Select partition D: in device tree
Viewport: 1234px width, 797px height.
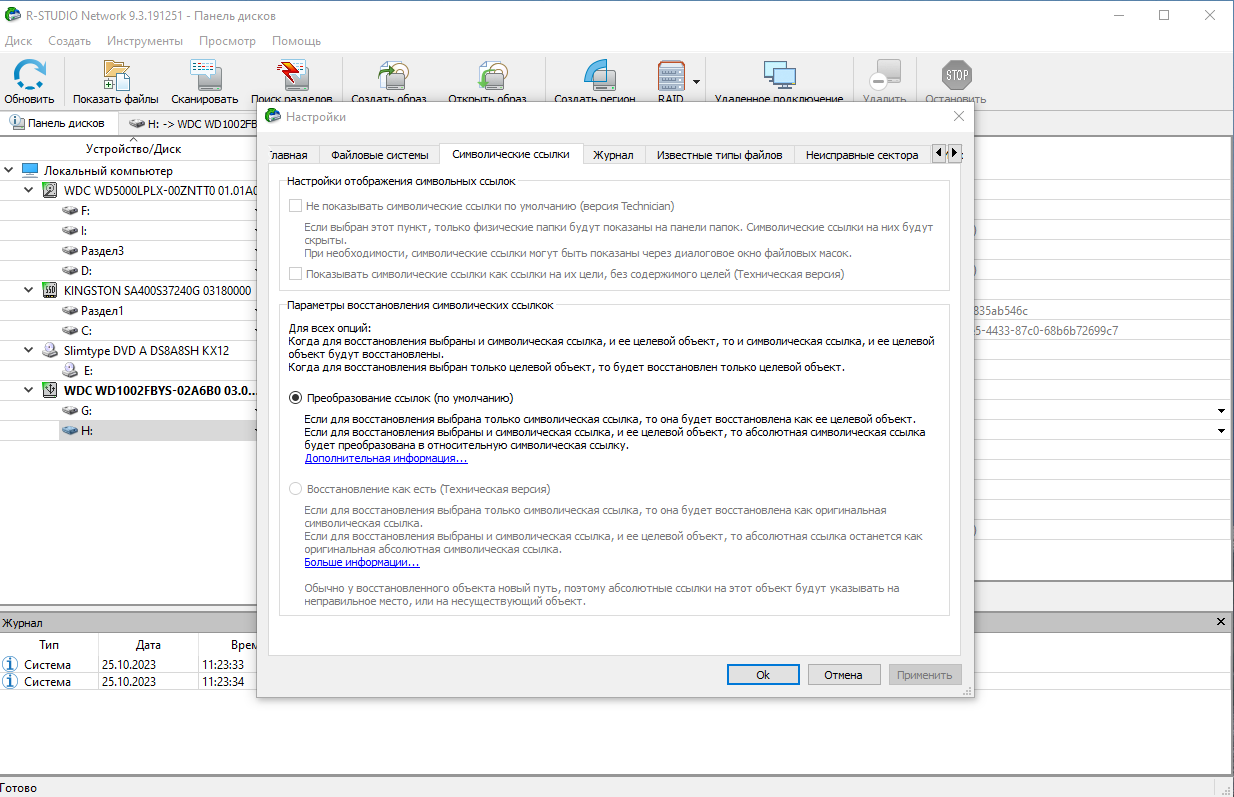point(86,270)
